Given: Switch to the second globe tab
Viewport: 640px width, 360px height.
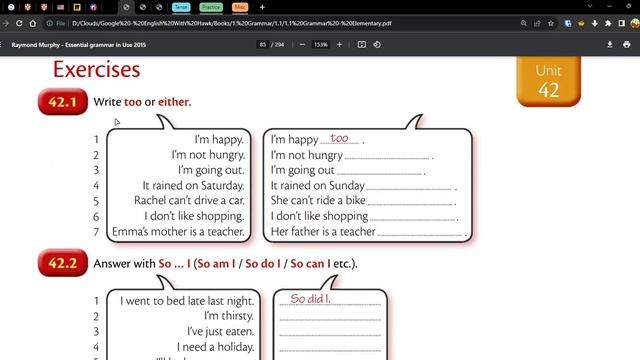Looking at the screenshot, I should (x=143, y=7).
